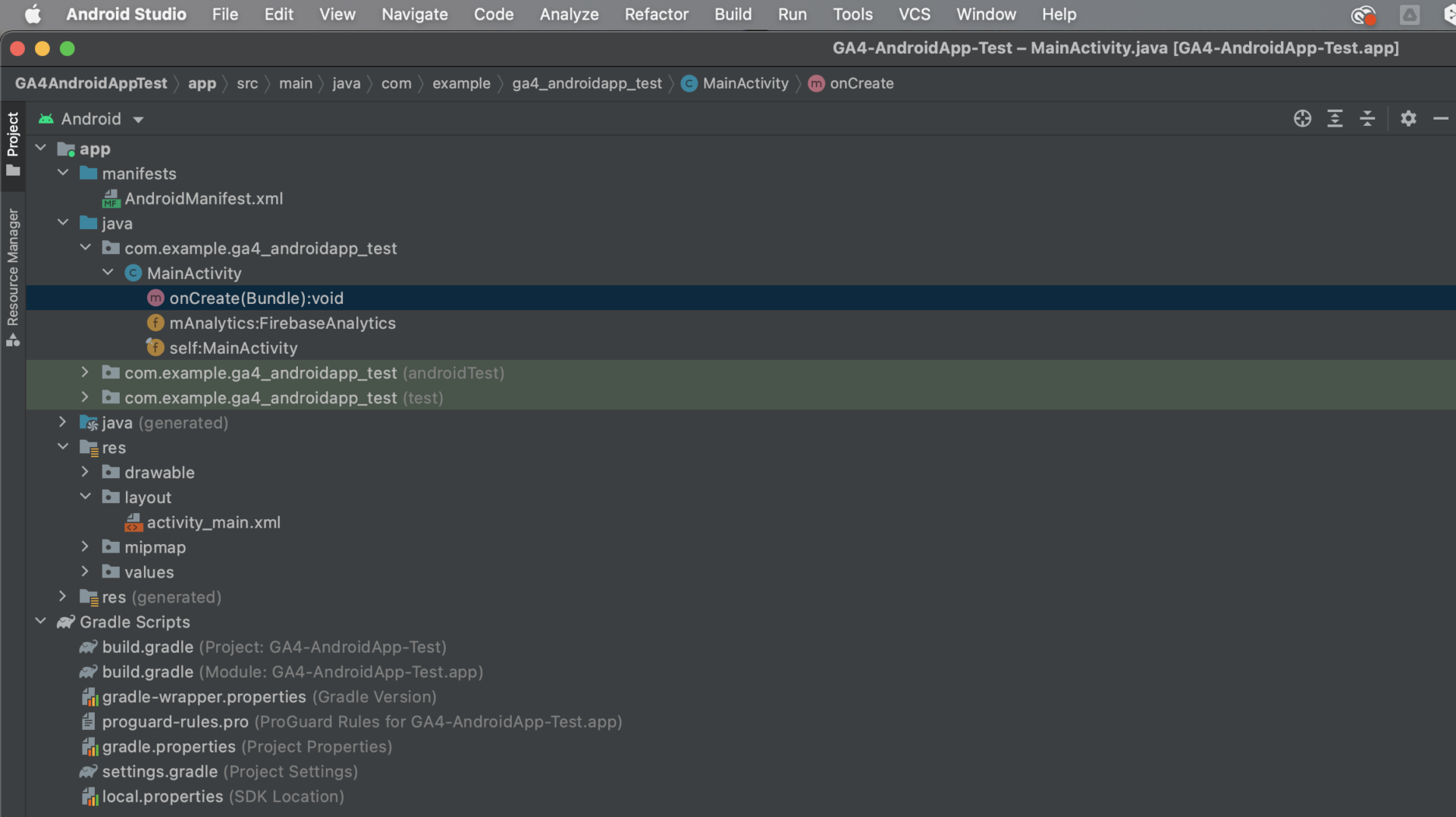Viewport: 1456px width, 817px height.
Task: Expand the drawable folder
Action: tap(85, 471)
